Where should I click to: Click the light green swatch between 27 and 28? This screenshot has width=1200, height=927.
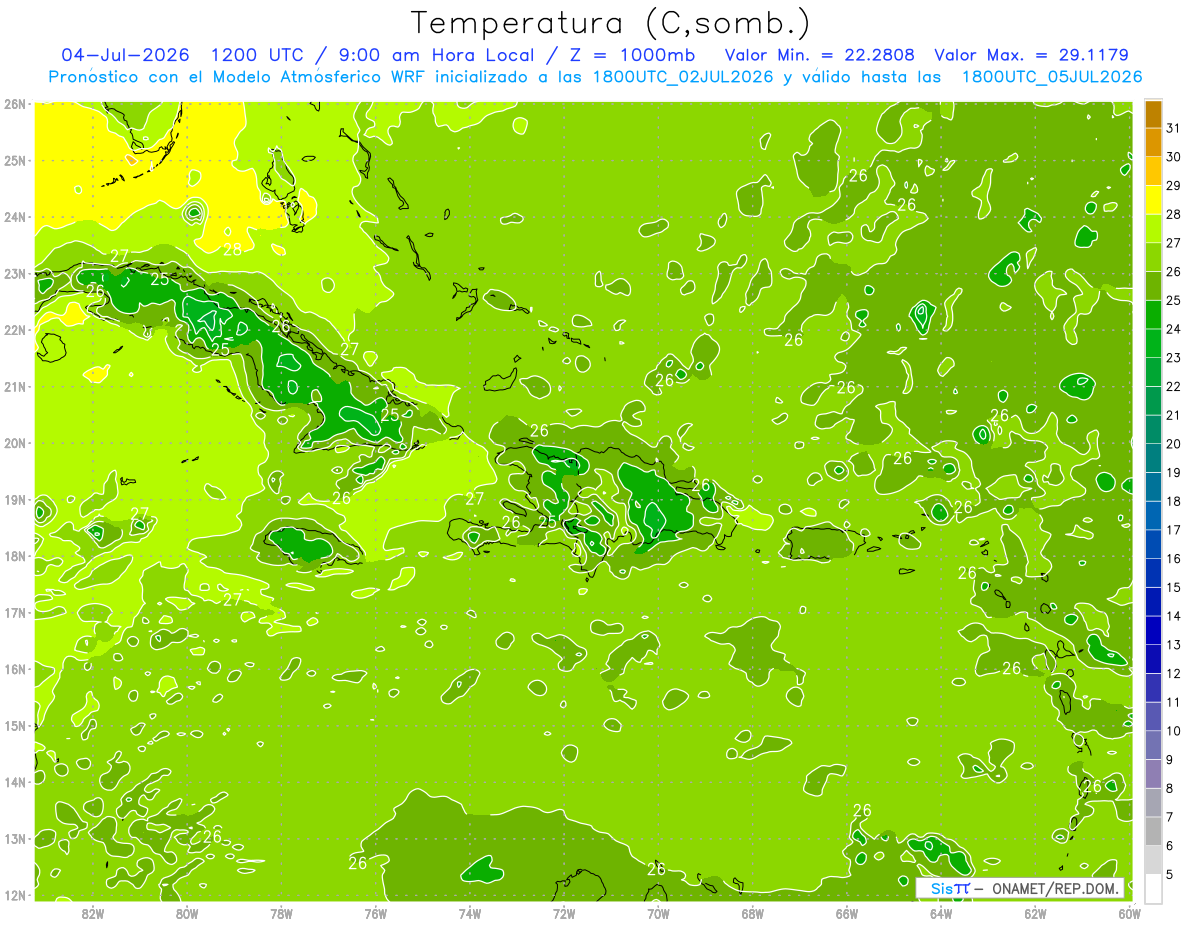pyautogui.click(x=1154, y=229)
